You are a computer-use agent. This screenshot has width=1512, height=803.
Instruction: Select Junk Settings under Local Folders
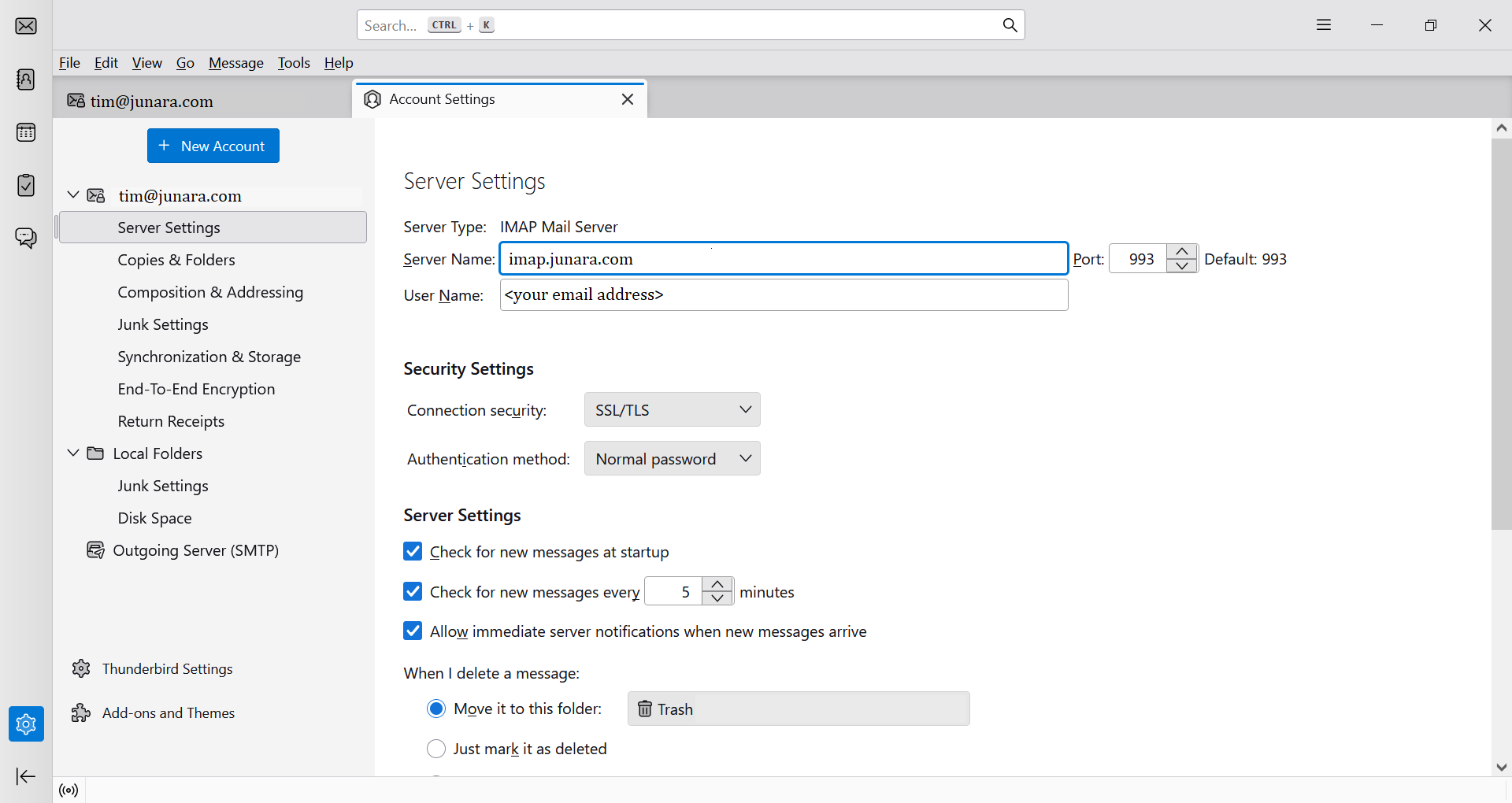(x=213, y=486)
